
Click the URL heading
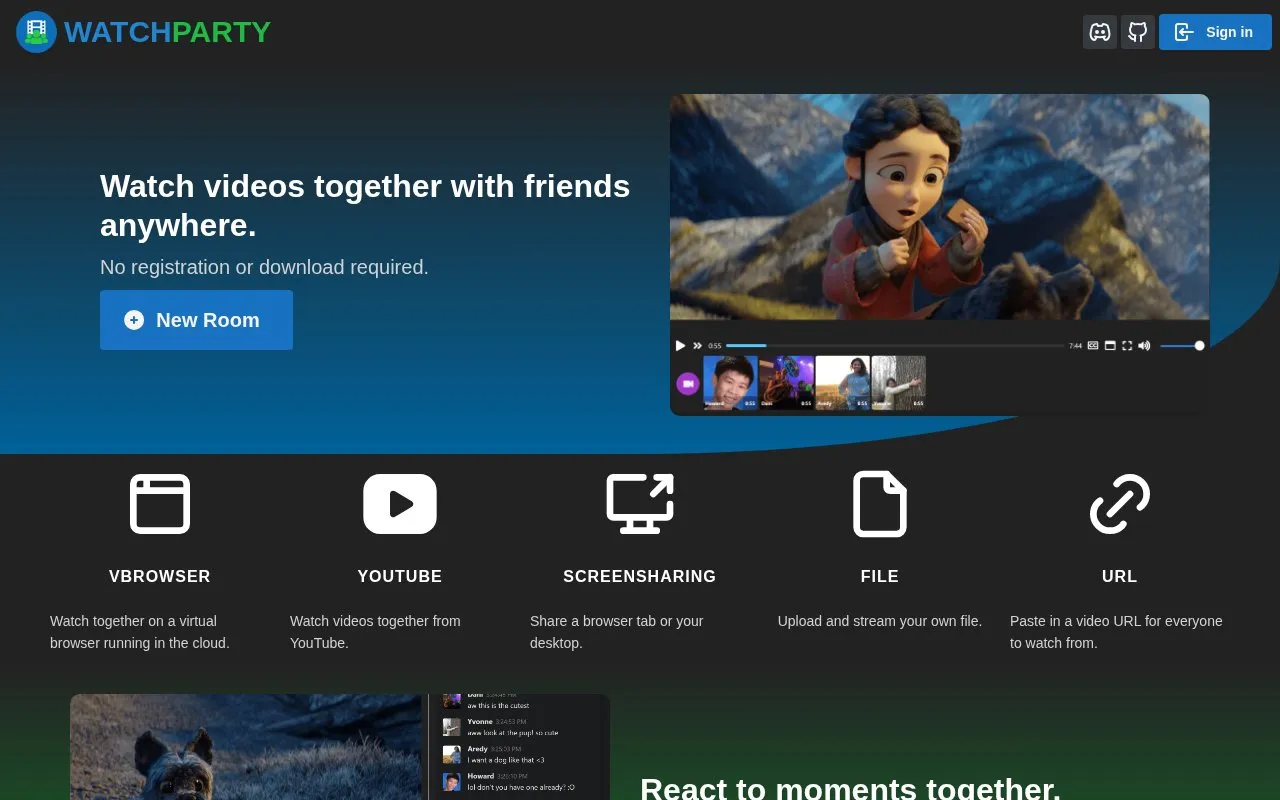pyautogui.click(x=1120, y=577)
